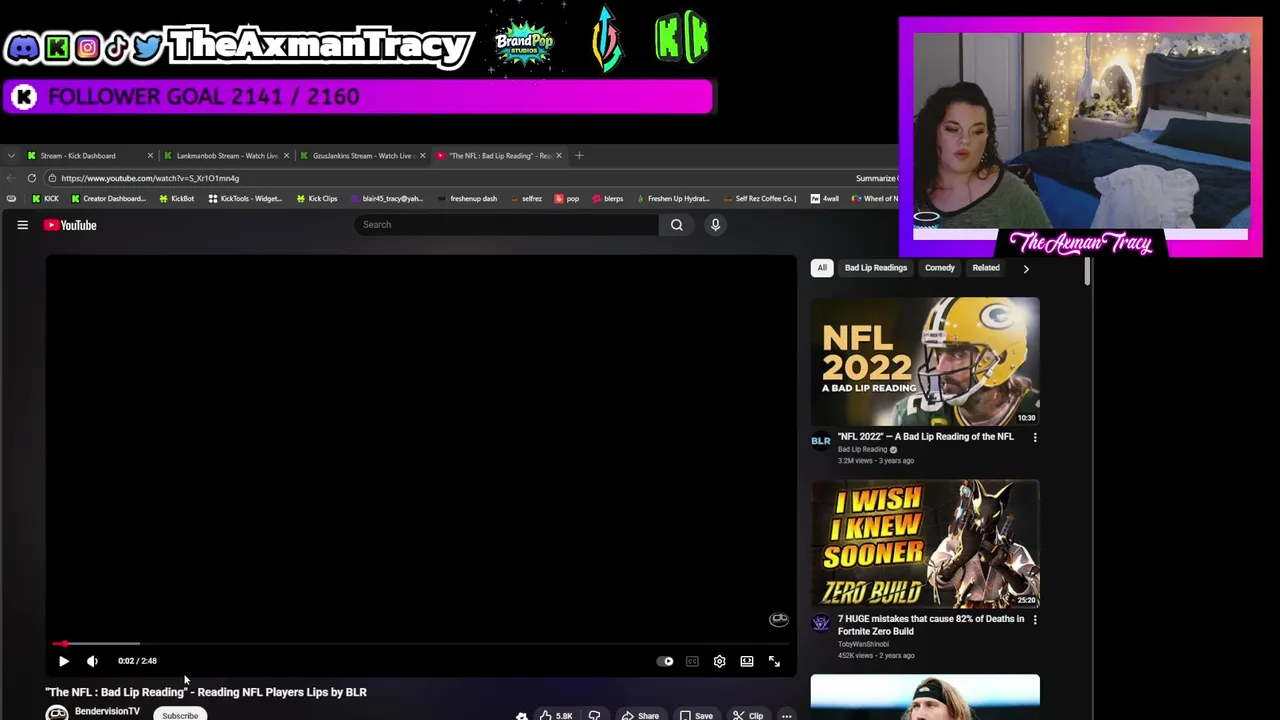This screenshot has width=1280, height=720.
Task: Seek along the video progress bar
Action: (x=420, y=644)
